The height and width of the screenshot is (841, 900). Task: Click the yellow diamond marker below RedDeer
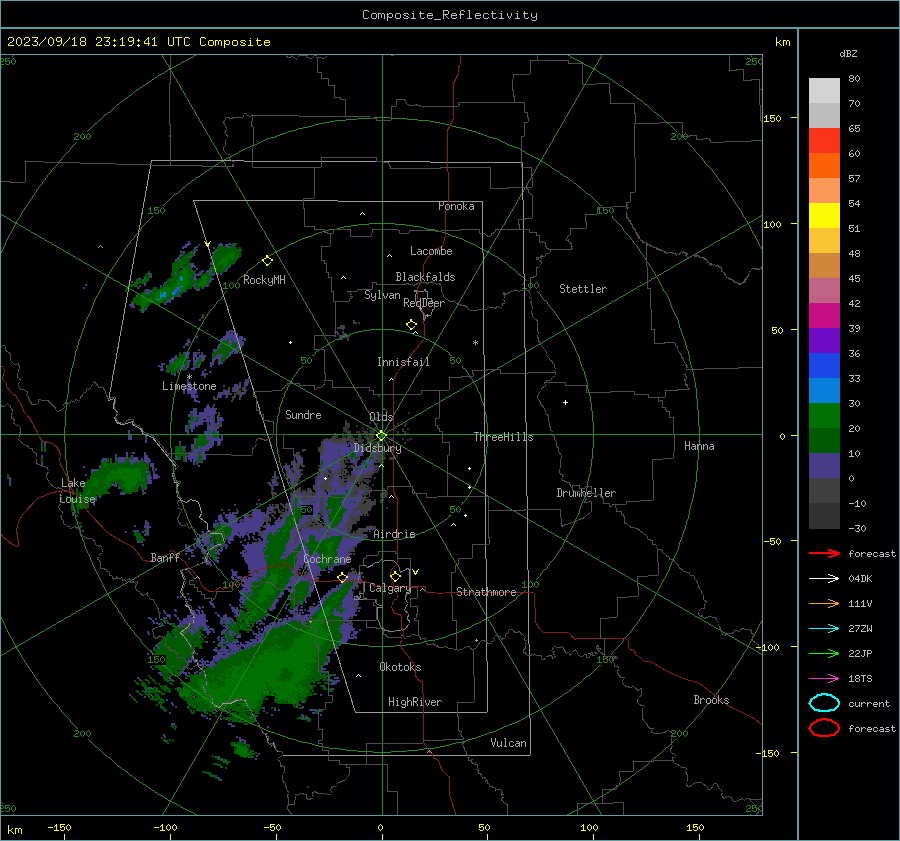[412, 325]
